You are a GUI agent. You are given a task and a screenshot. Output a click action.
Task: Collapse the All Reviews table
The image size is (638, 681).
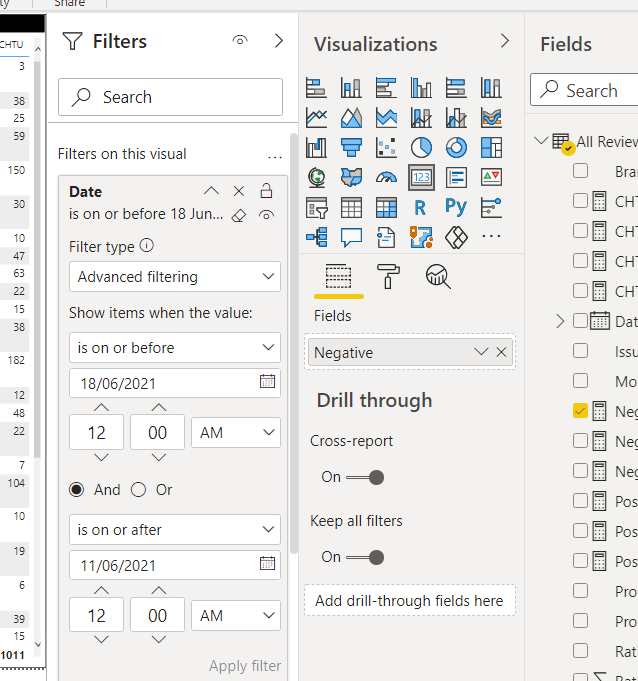[541, 140]
